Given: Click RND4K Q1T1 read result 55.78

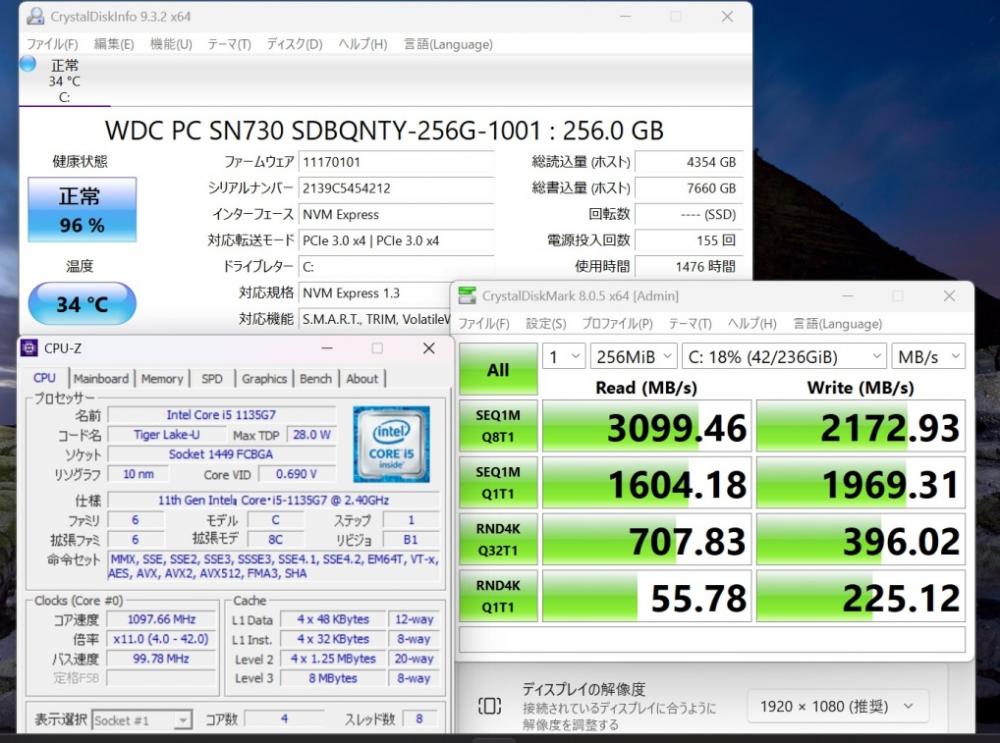Looking at the screenshot, I should point(647,597).
